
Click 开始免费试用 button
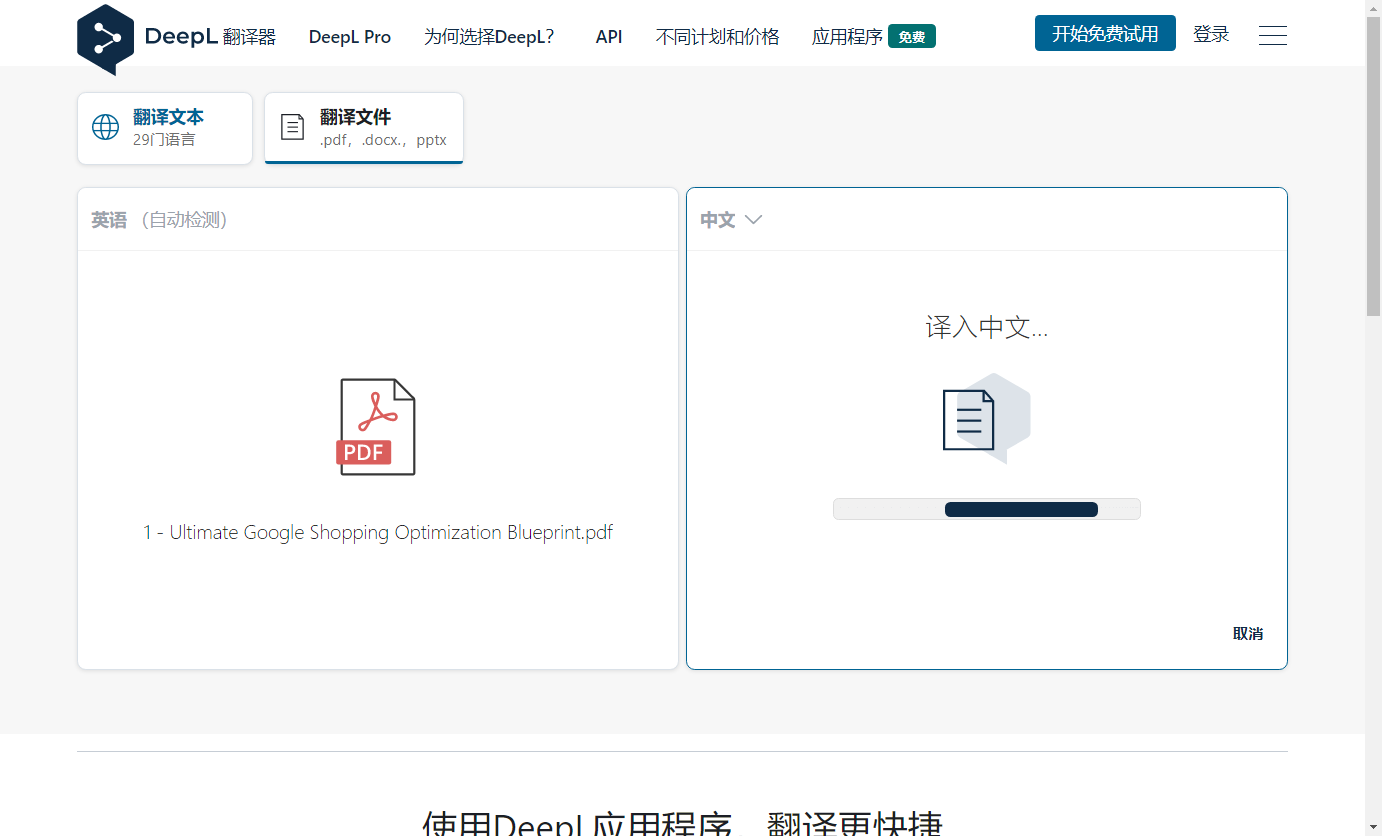point(1105,34)
